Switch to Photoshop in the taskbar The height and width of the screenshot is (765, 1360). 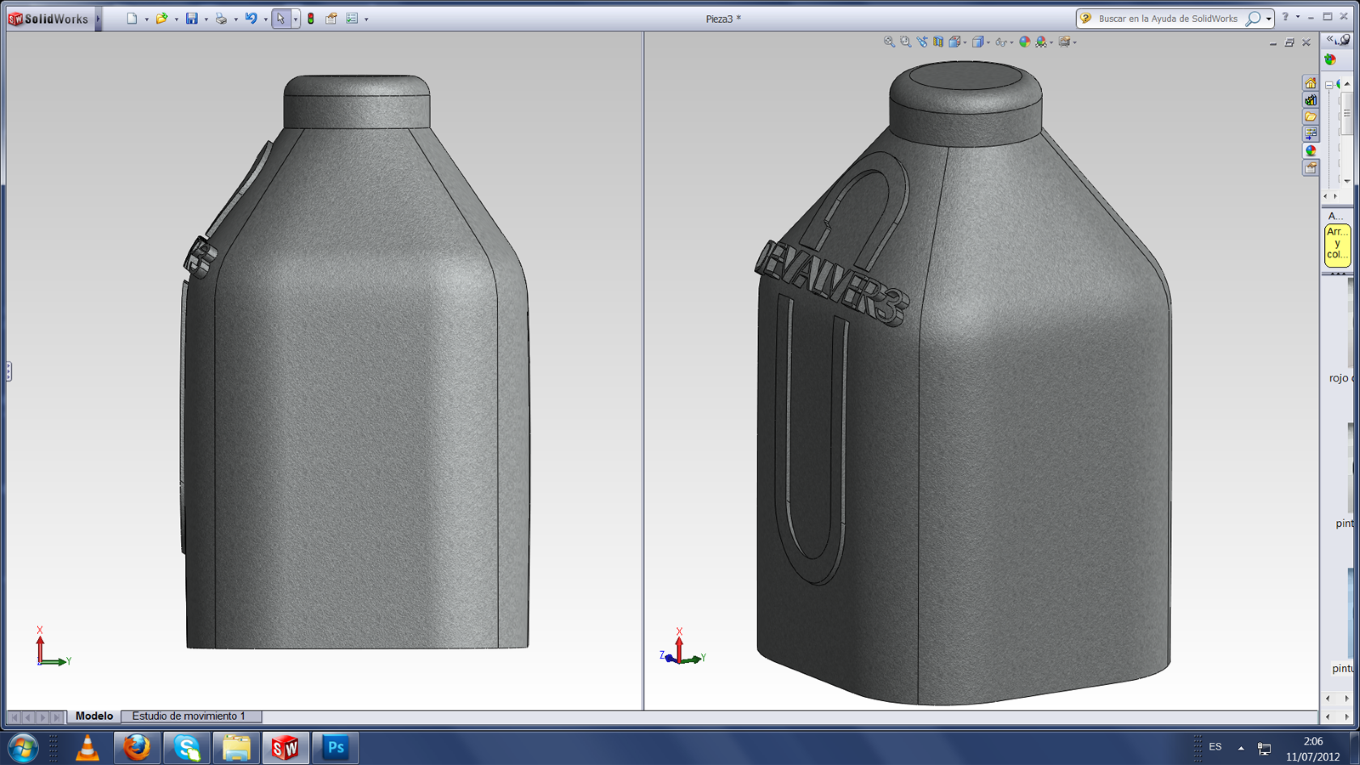(x=335, y=748)
